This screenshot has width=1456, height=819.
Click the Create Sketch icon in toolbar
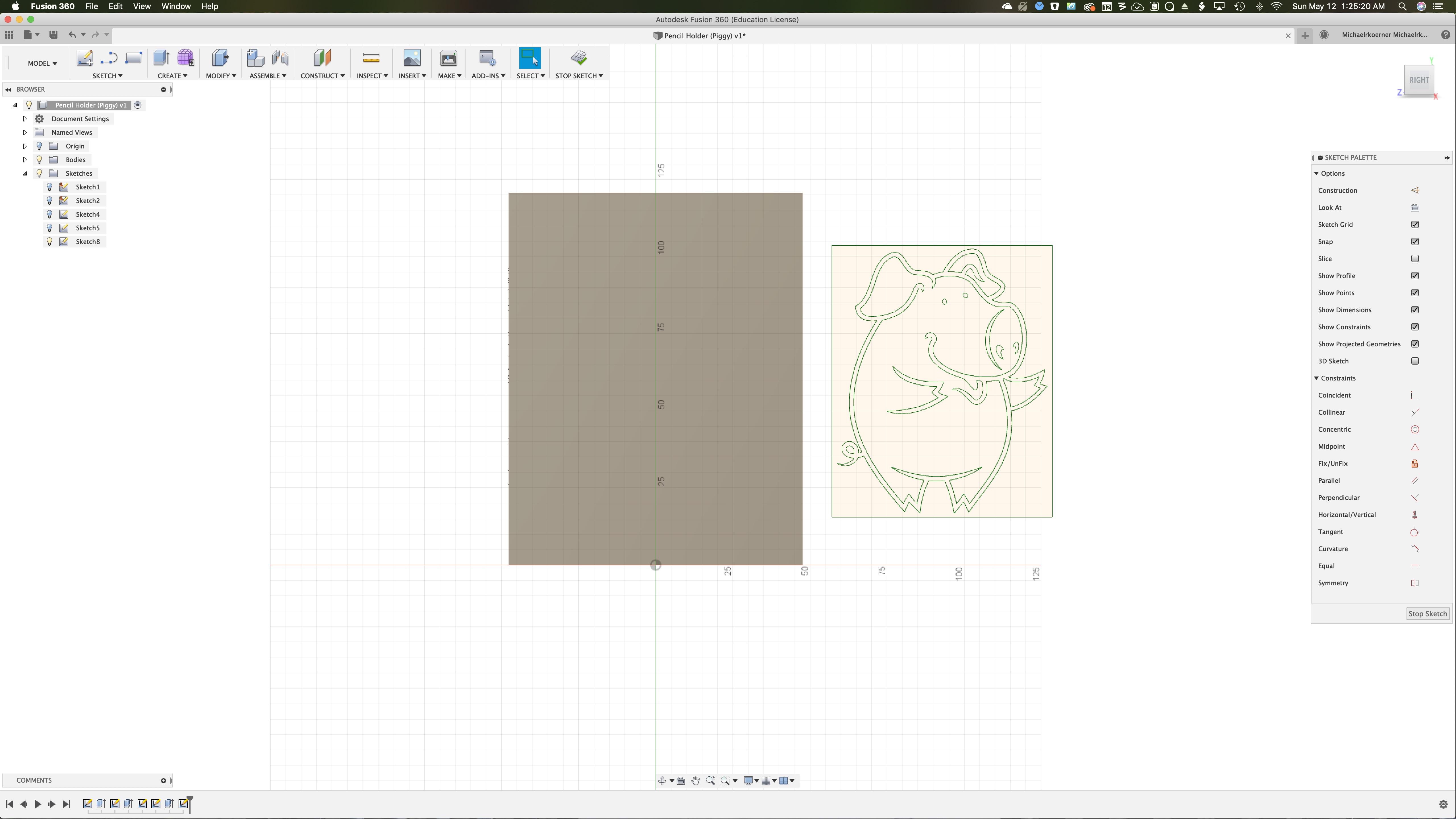click(85, 58)
